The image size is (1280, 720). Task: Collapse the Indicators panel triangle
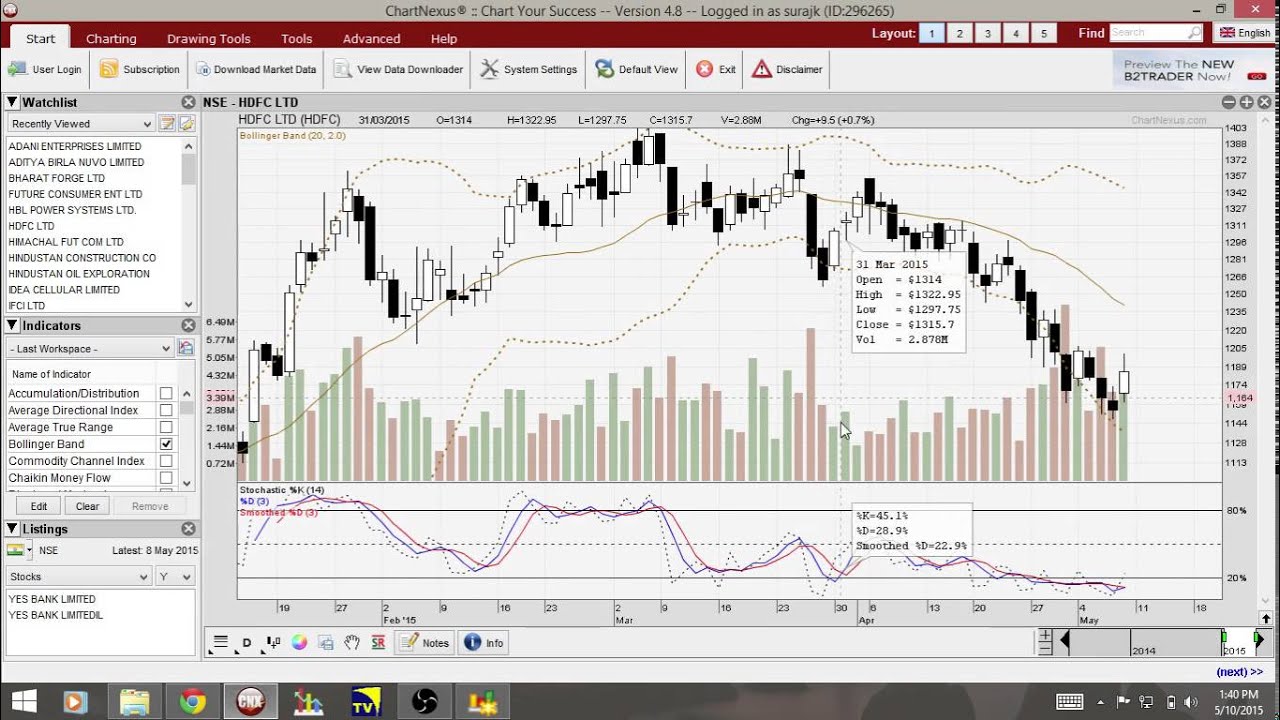13,325
